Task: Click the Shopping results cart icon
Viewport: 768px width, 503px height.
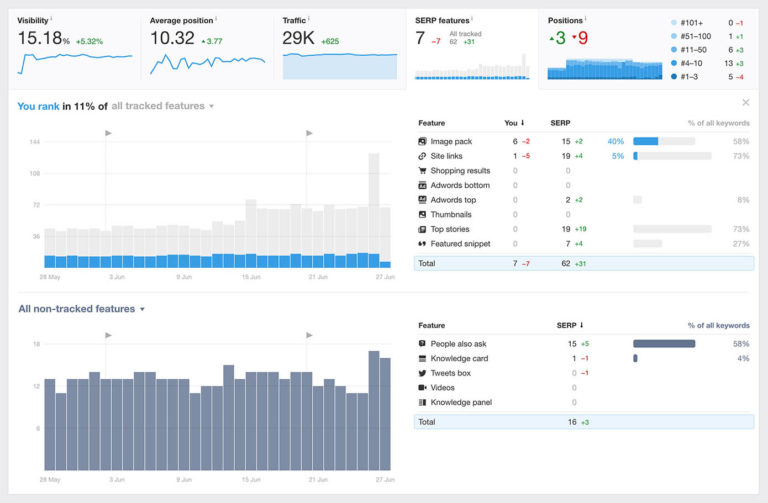Action: pos(423,171)
